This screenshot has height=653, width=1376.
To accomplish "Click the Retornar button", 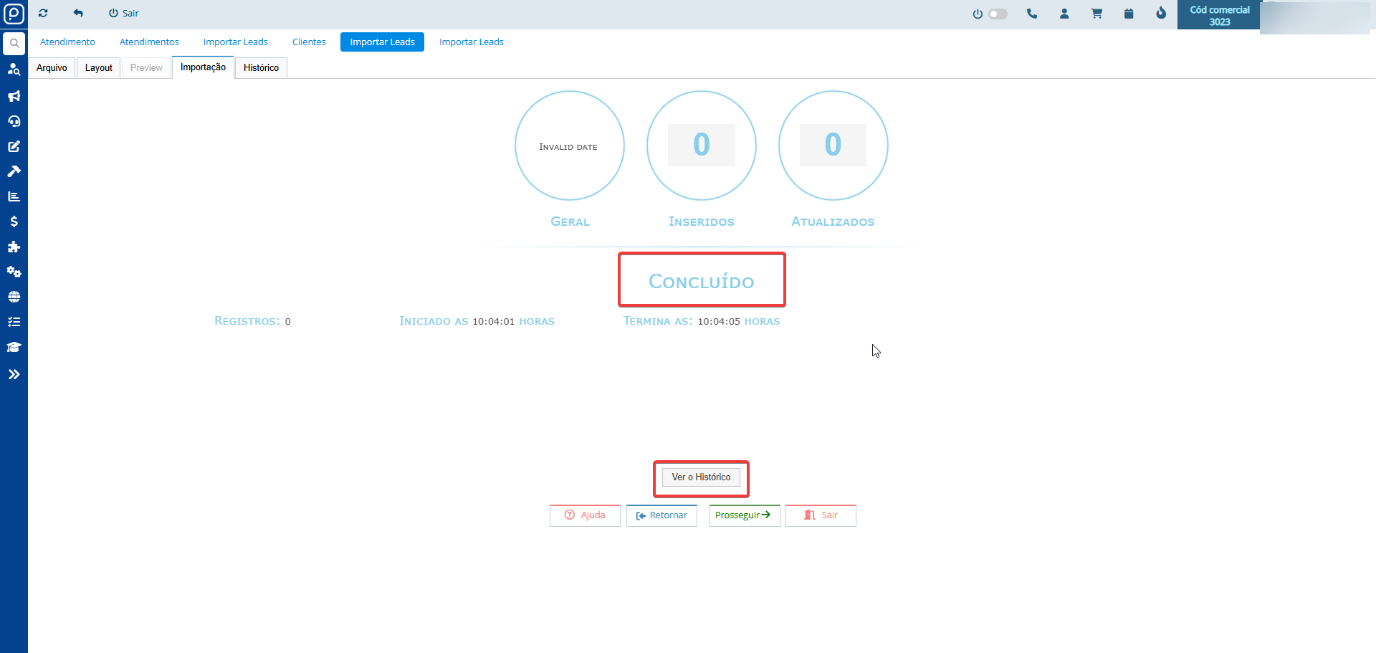I will click(x=661, y=515).
